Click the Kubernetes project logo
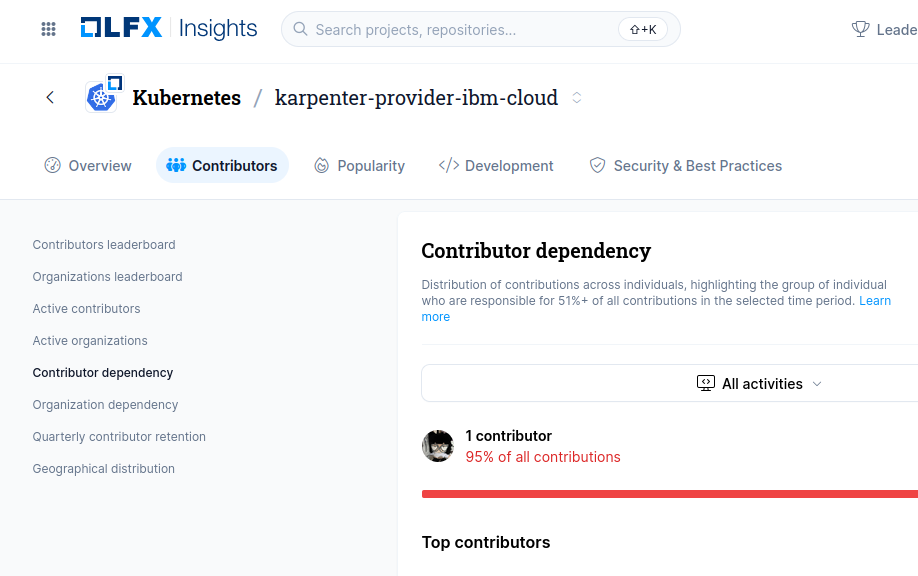Screen dimensions: 918x576 (102, 96)
